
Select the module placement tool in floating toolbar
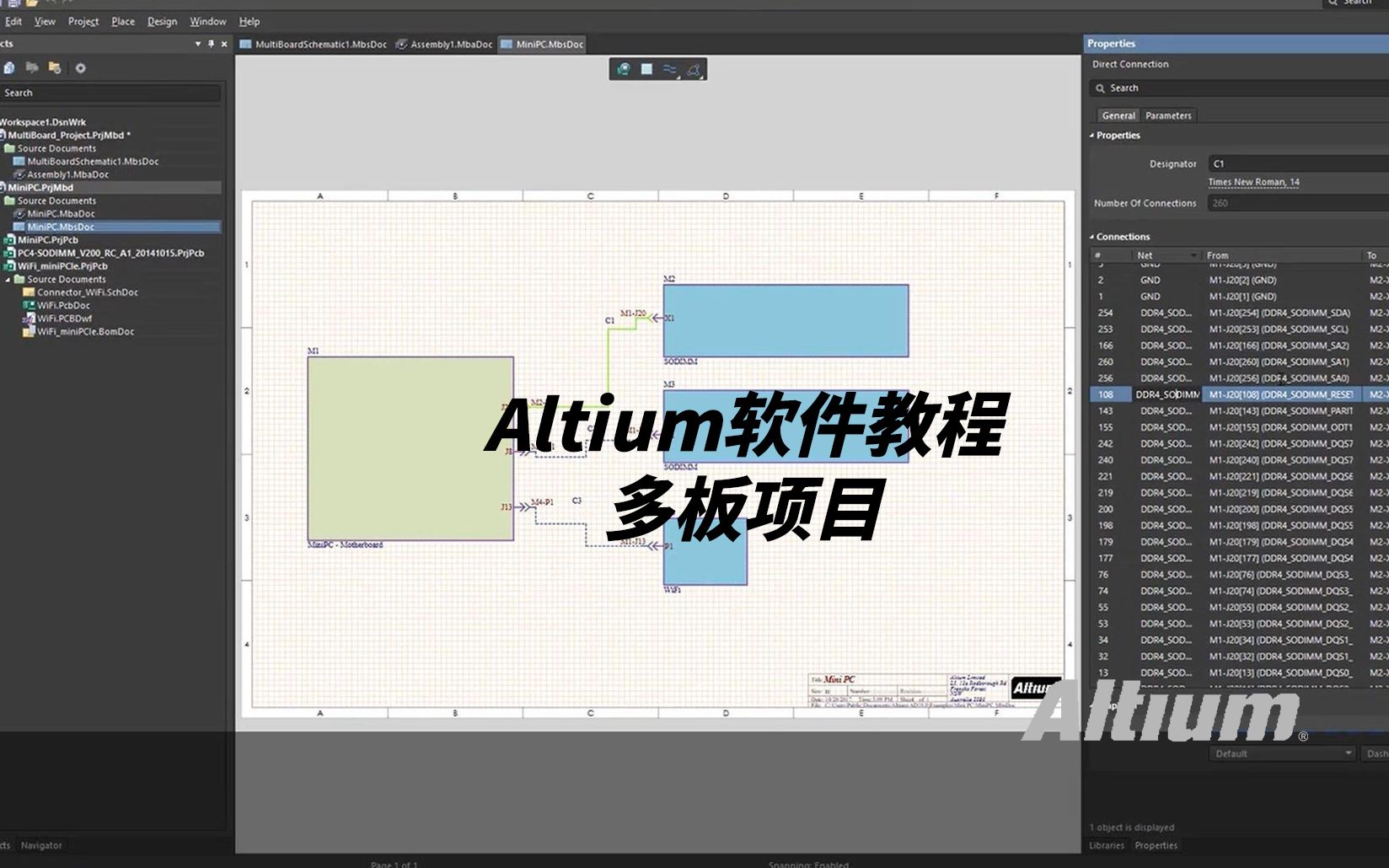(x=646, y=69)
